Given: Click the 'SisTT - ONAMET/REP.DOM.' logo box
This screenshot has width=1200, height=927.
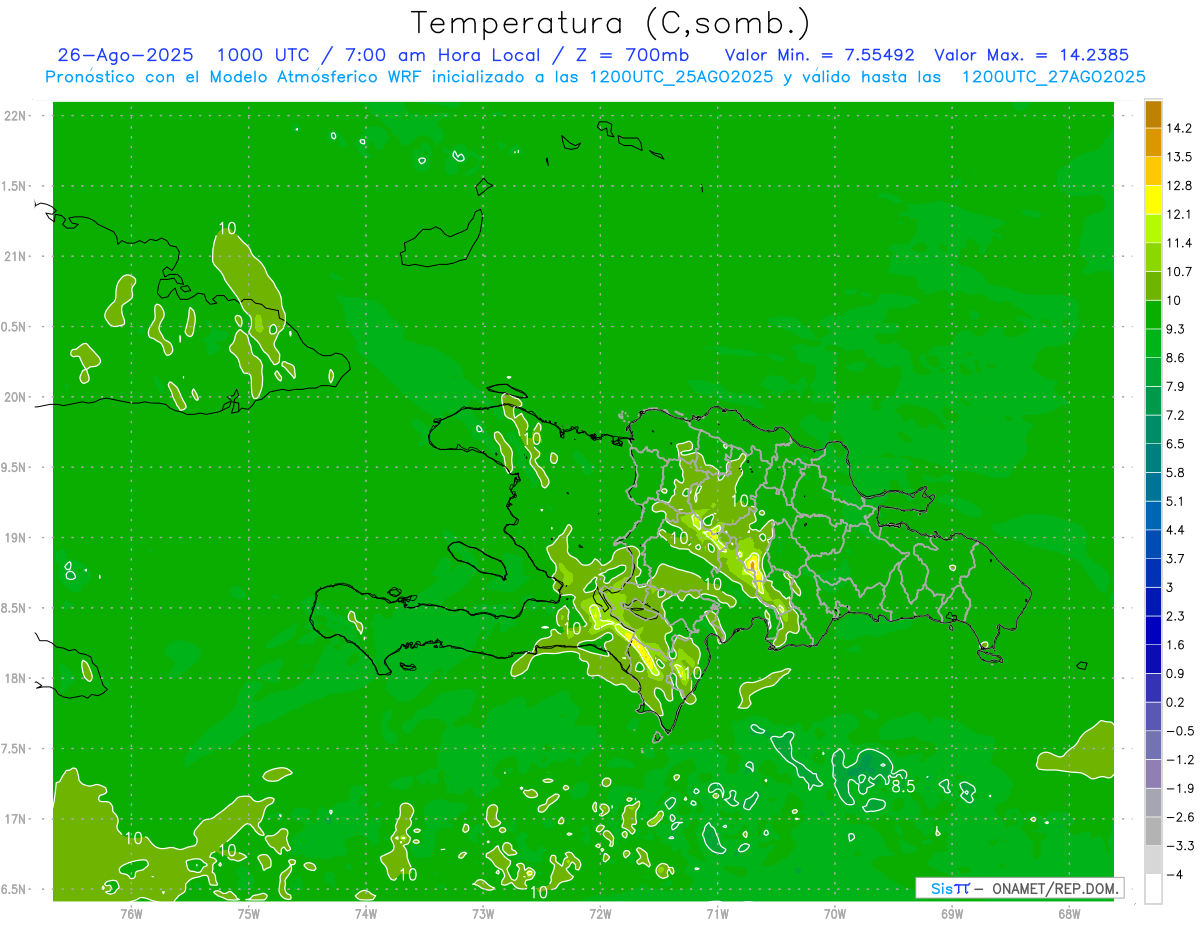Looking at the screenshot, I should point(1019,888).
